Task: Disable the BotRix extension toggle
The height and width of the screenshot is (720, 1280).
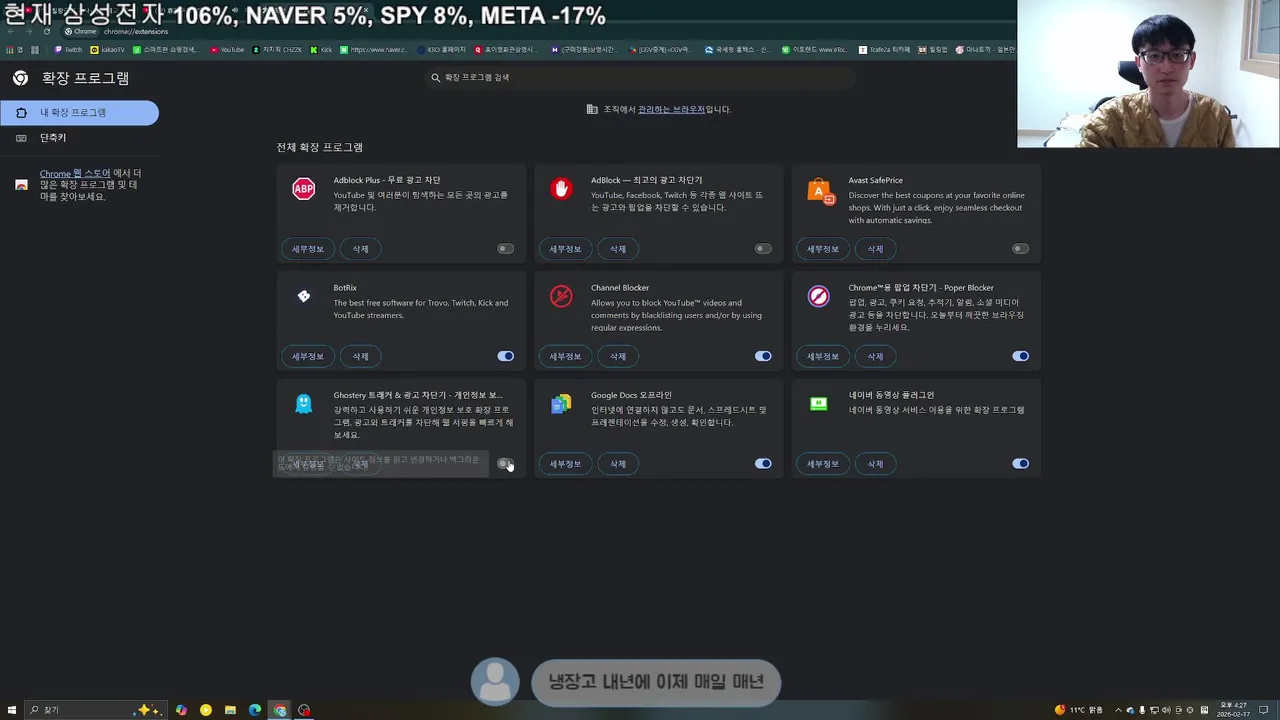Action: point(505,356)
